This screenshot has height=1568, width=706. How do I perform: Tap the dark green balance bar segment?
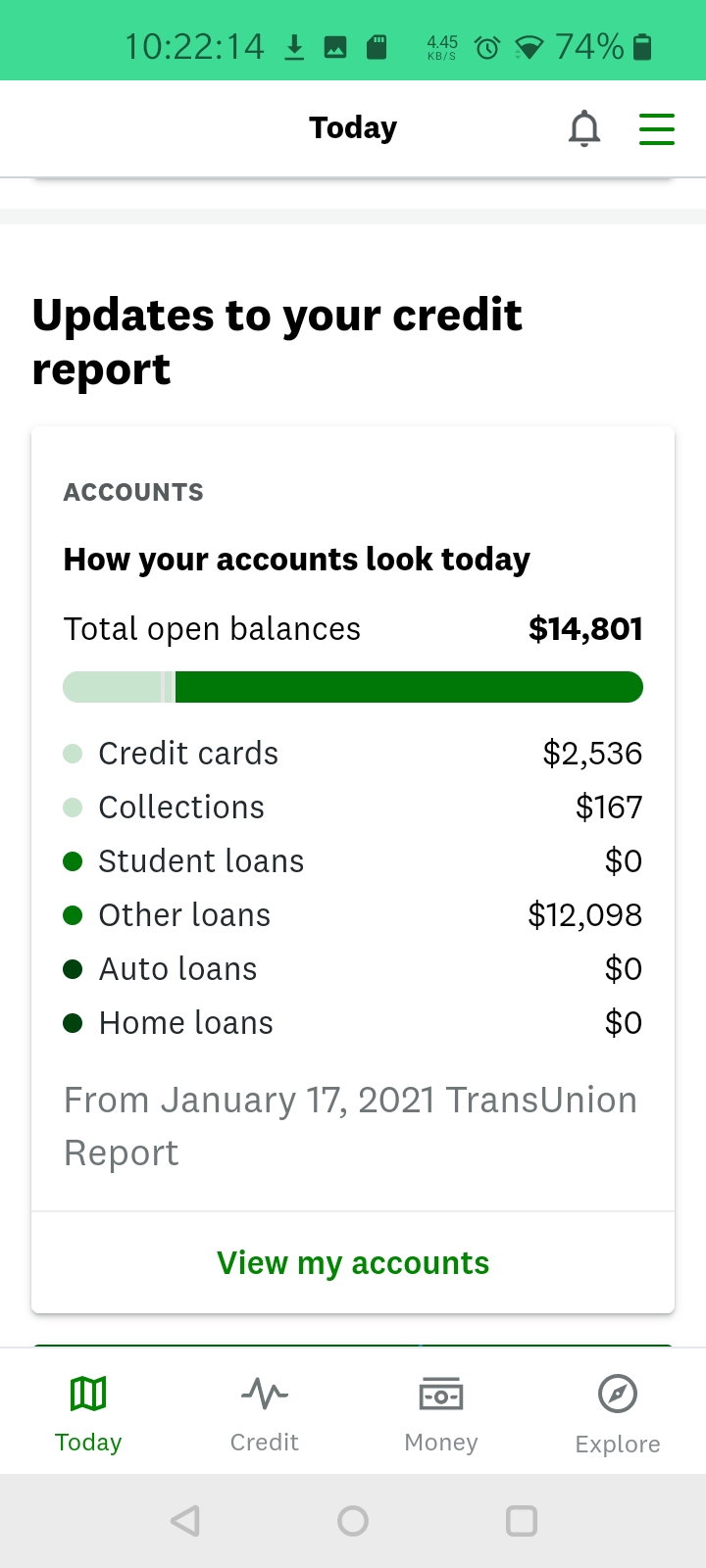tap(409, 687)
